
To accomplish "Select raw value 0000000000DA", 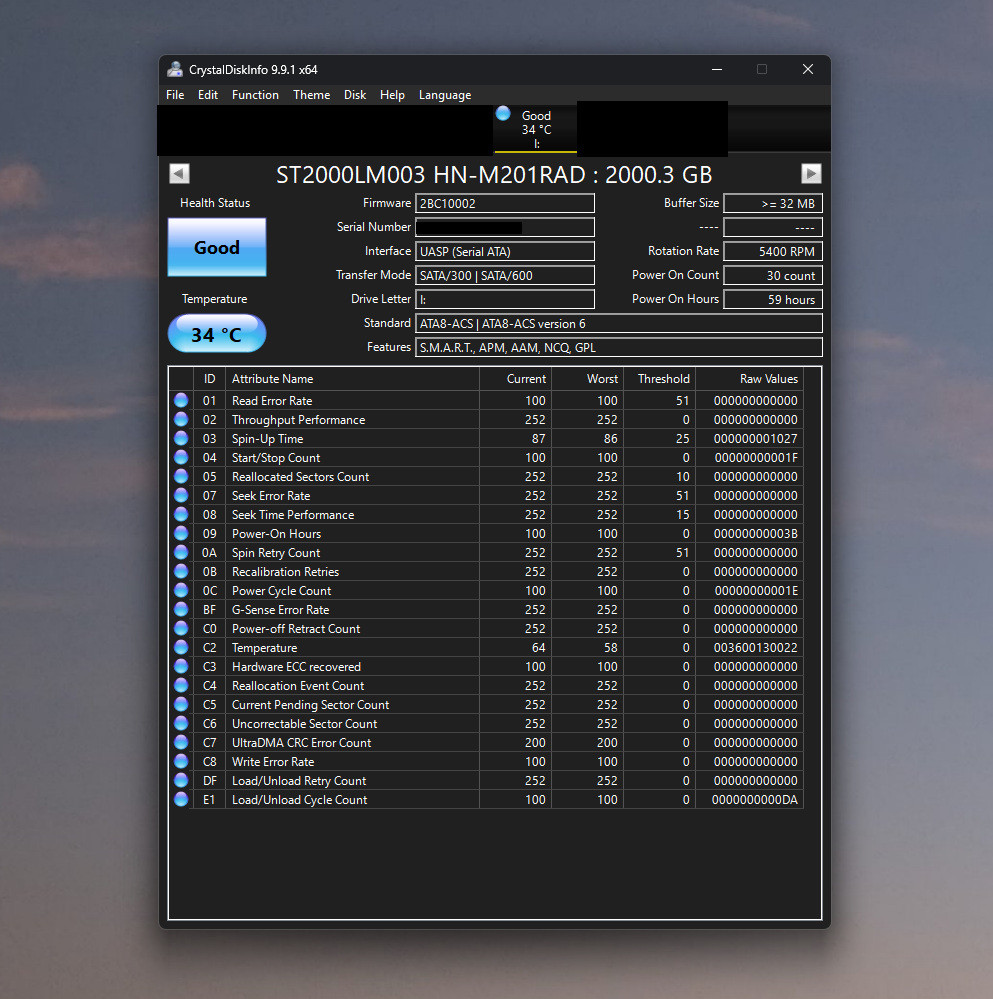I will click(x=754, y=800).
